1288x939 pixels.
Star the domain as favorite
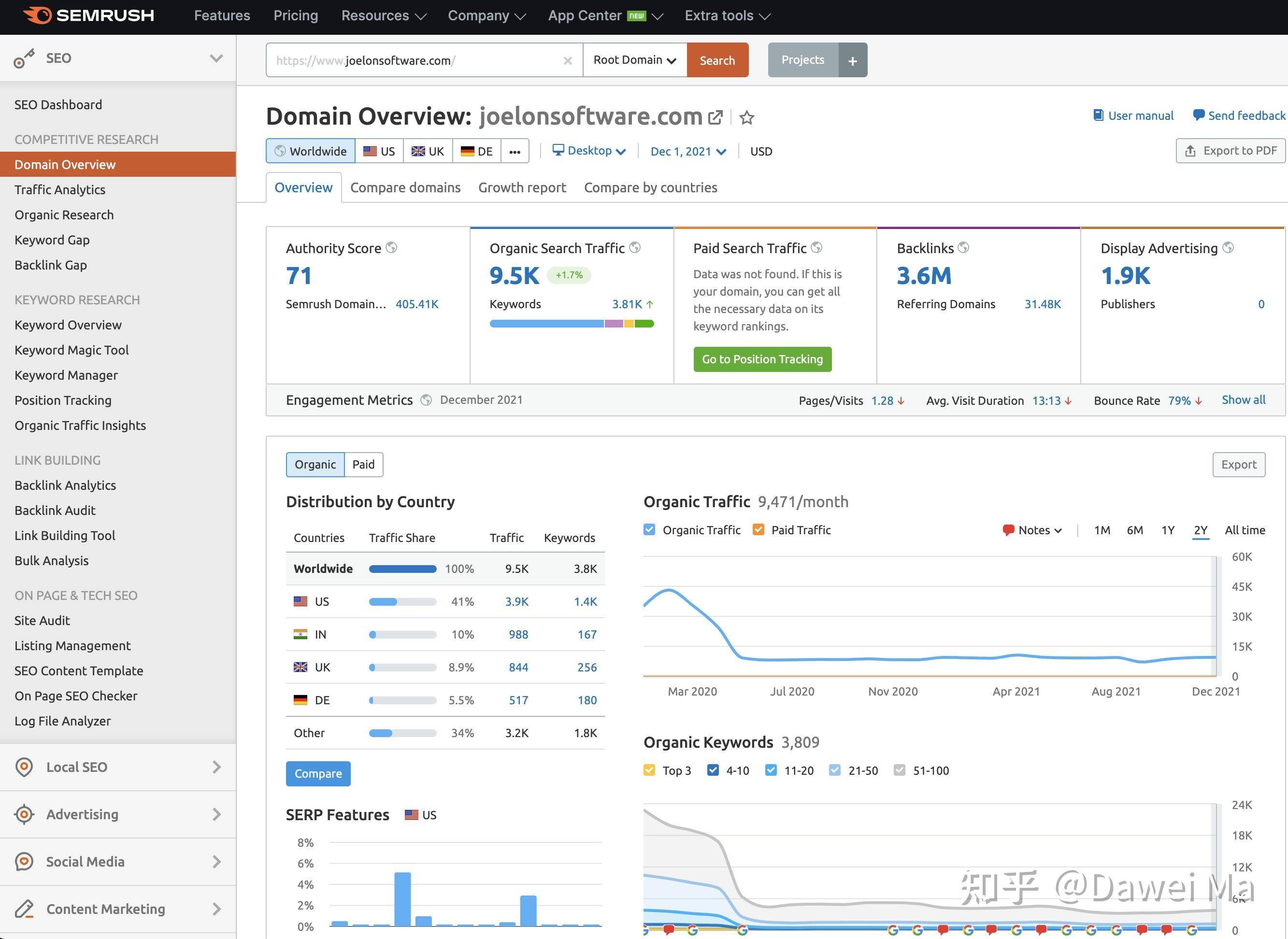(x=747, y=117)
